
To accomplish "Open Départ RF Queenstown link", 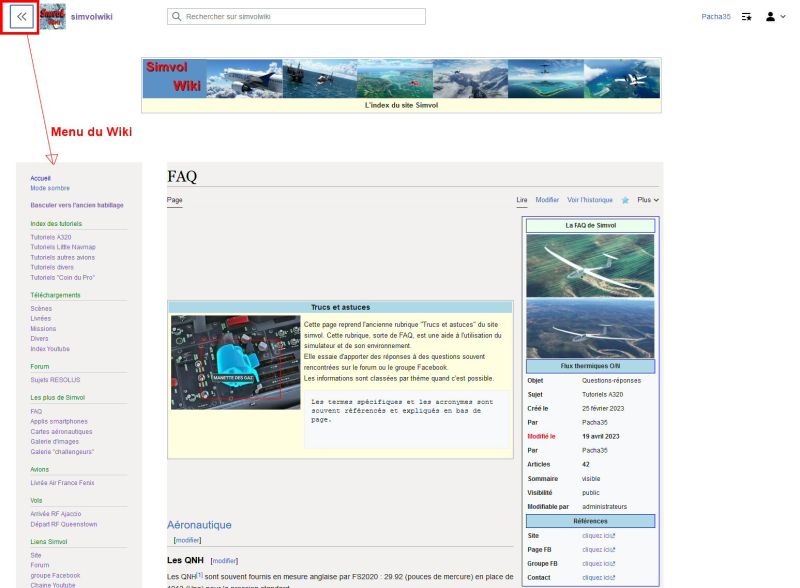I will (x=64, y=524).
